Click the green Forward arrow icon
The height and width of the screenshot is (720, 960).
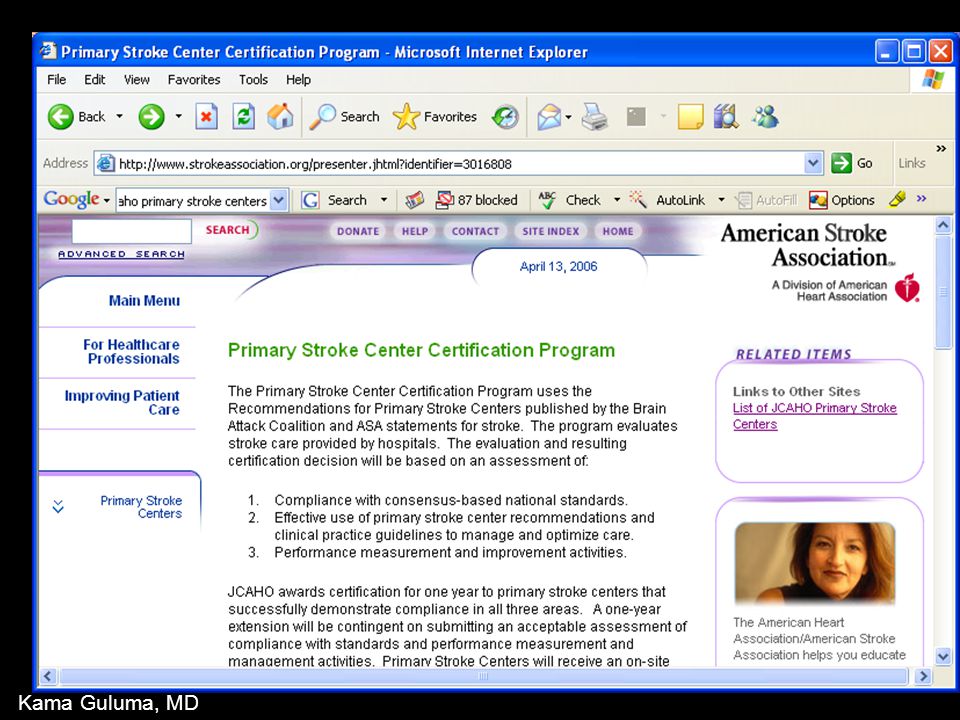pos(151,116)
